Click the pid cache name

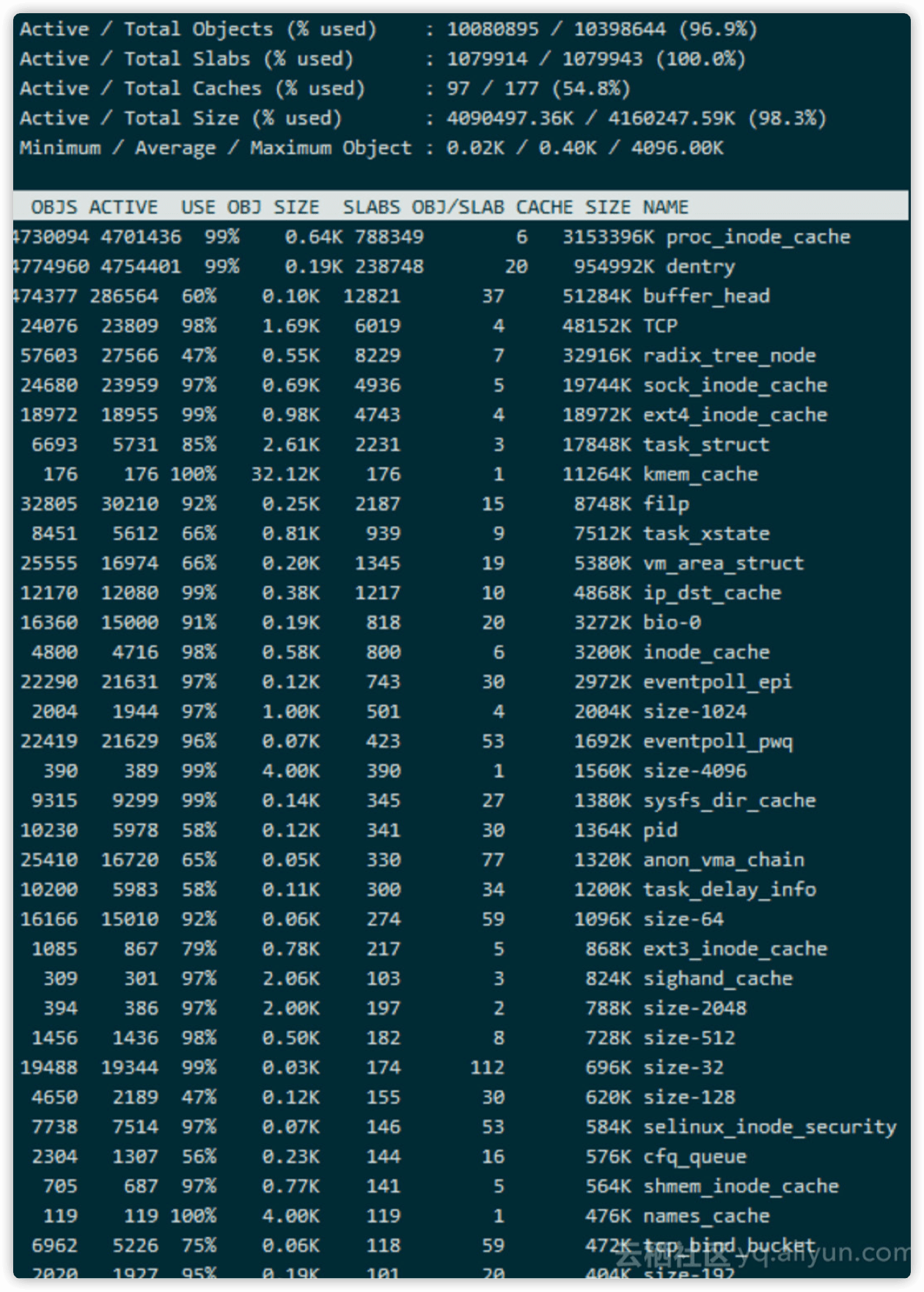coord(660,831)
